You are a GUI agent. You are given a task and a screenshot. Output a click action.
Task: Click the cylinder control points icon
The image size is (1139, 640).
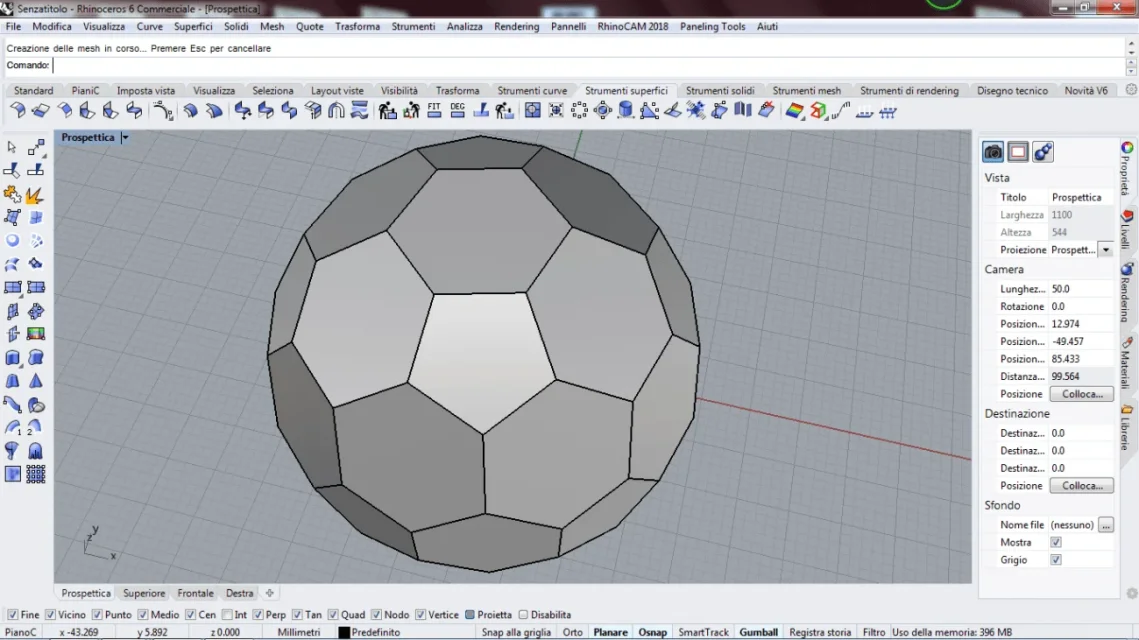click(625, 110)
